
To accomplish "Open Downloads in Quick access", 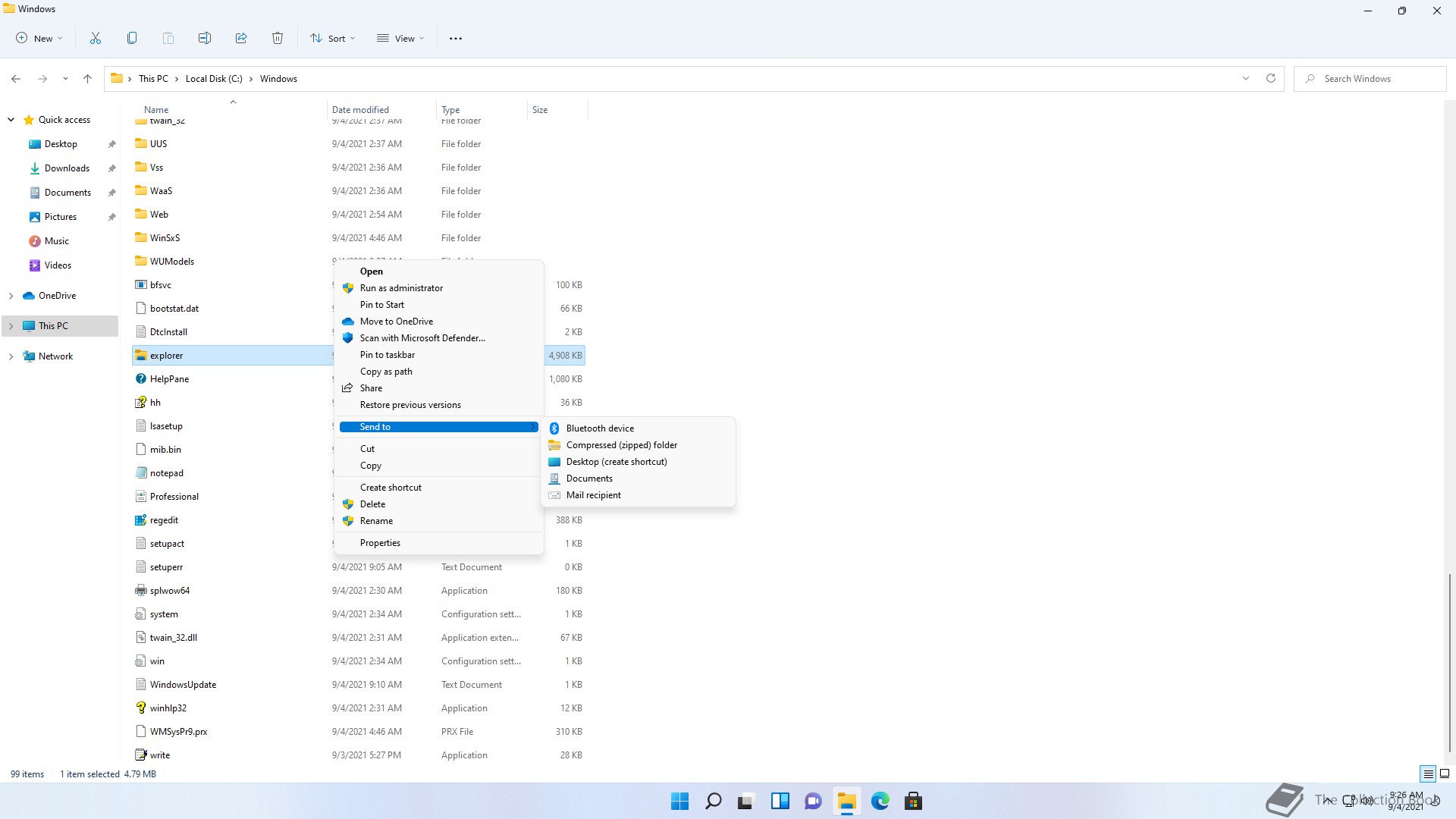I will pos(67,168).
